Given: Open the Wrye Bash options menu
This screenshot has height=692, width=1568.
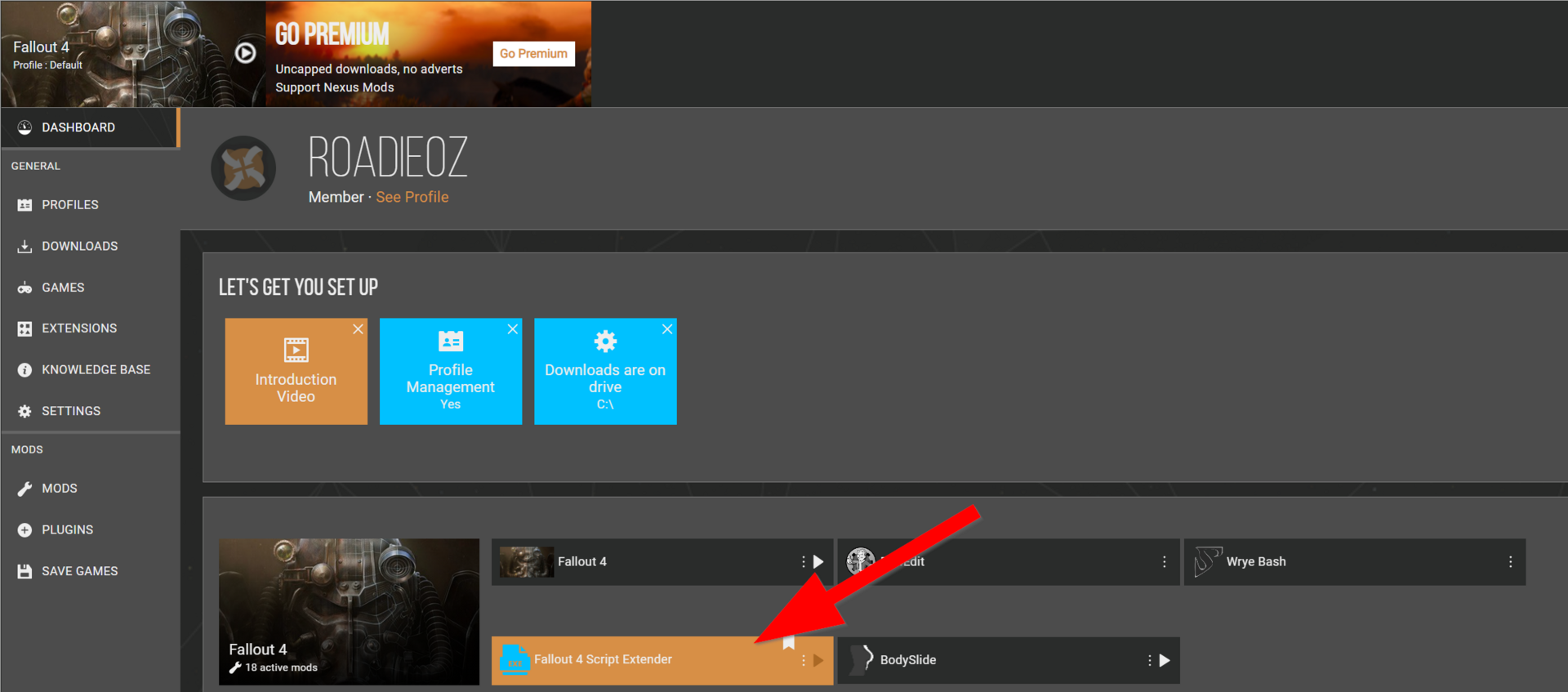Looking at the screenshot, I should tap(1511, 561).
